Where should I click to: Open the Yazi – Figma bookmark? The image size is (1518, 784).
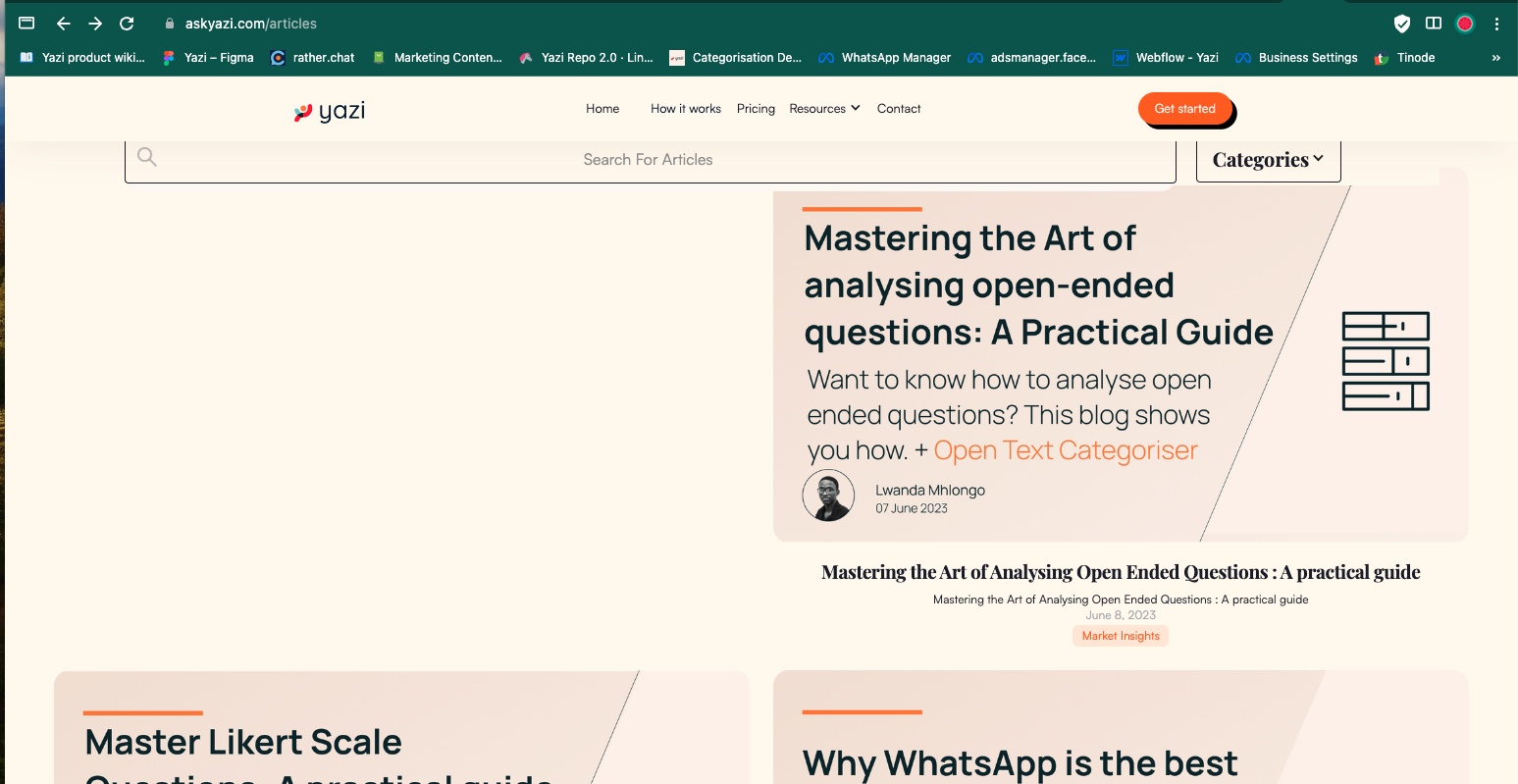(x=207, y=57)
